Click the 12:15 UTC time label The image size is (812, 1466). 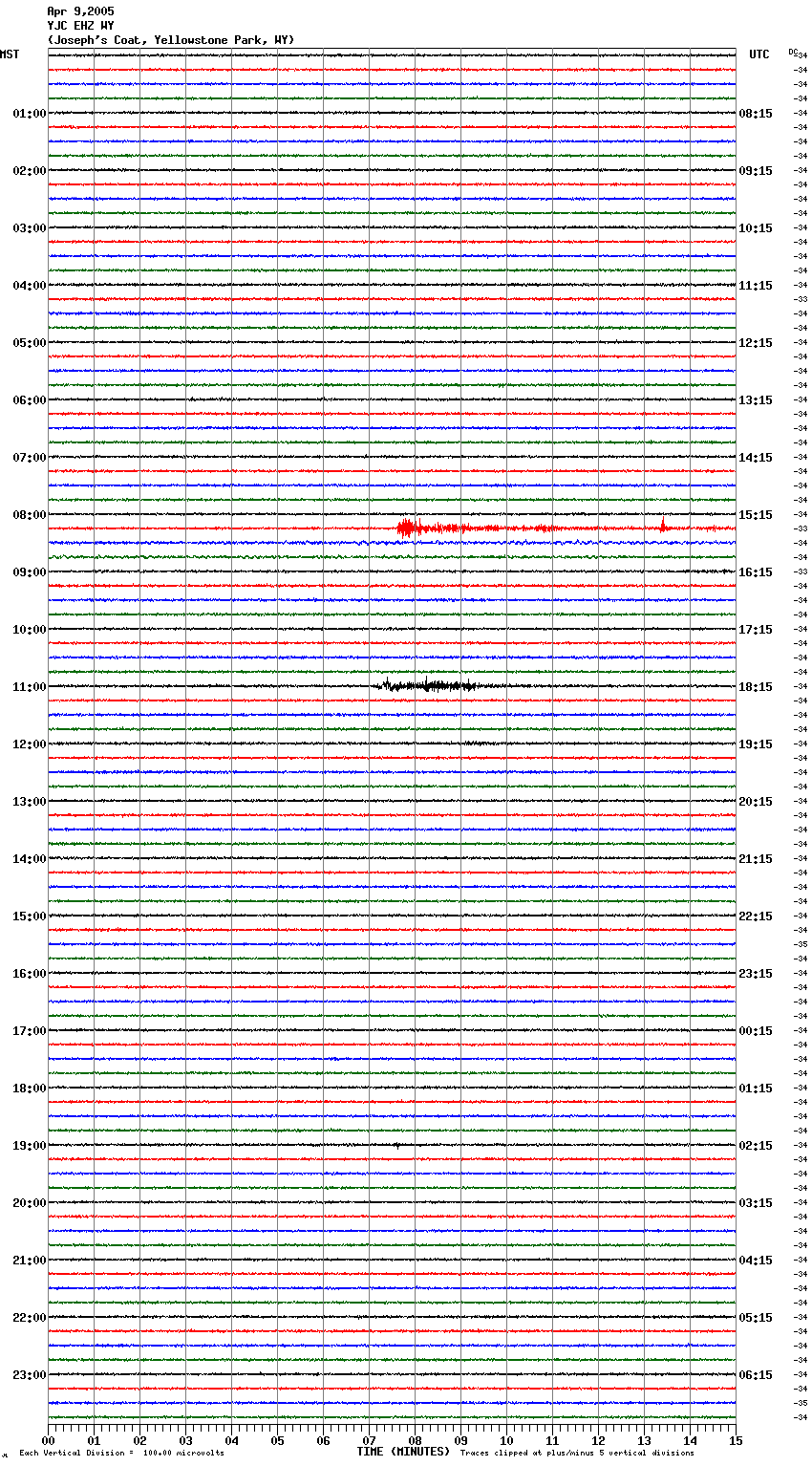(x=756, y=343)
